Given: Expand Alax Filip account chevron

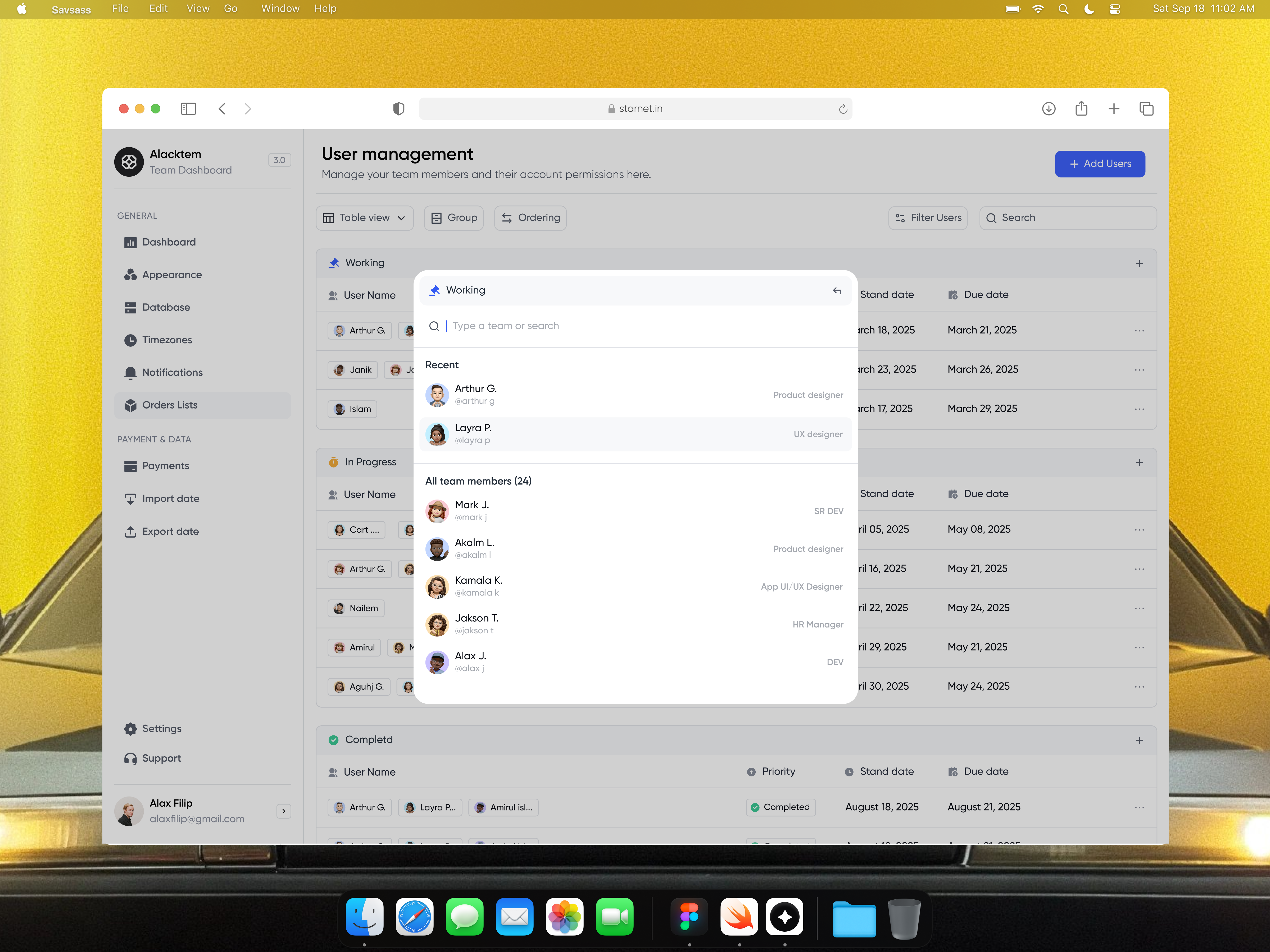Looking at the screenshot, I should click(284, 811).
